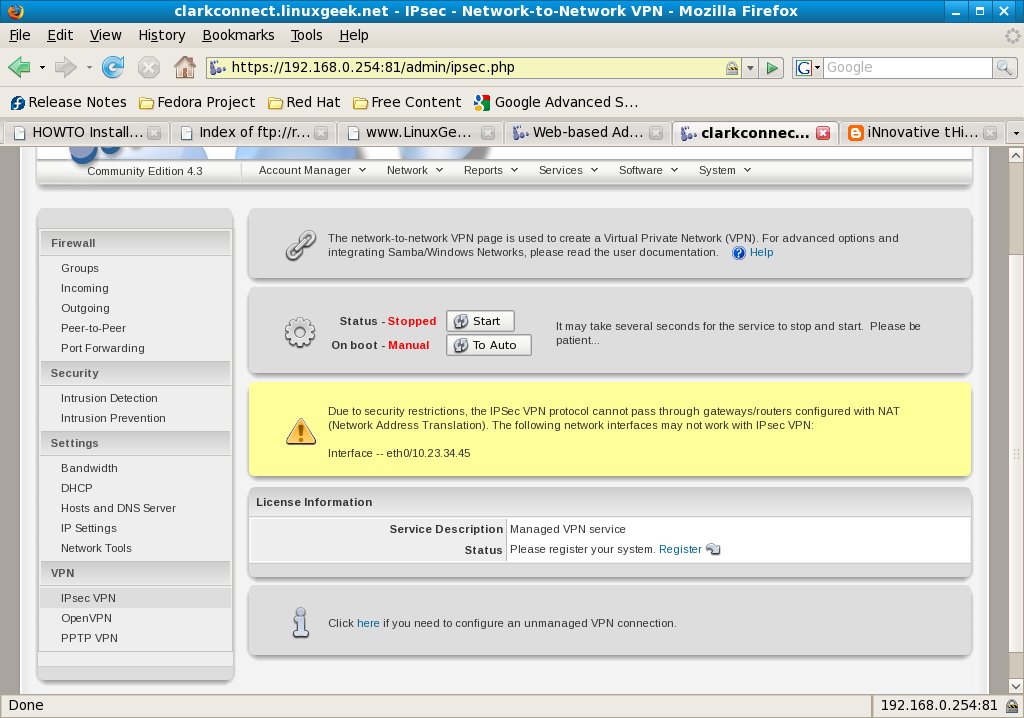Open the Help documentation link
1024x718 pixels.
(x=761, y=253)
